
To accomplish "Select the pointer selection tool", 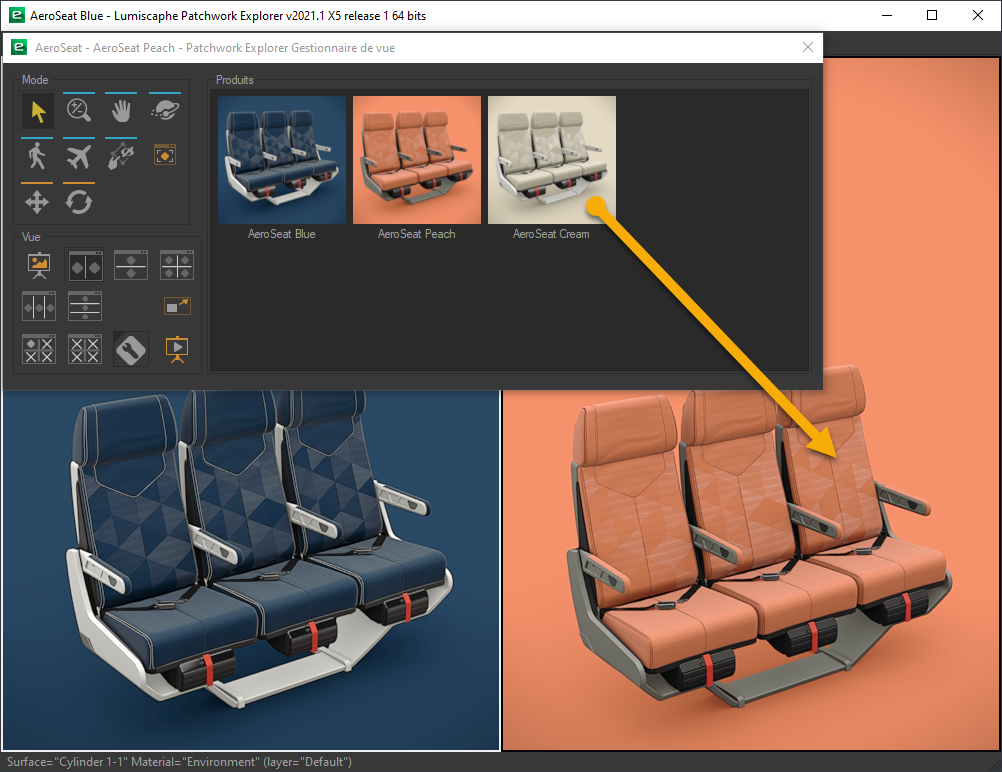I will (x=37, y=111).
